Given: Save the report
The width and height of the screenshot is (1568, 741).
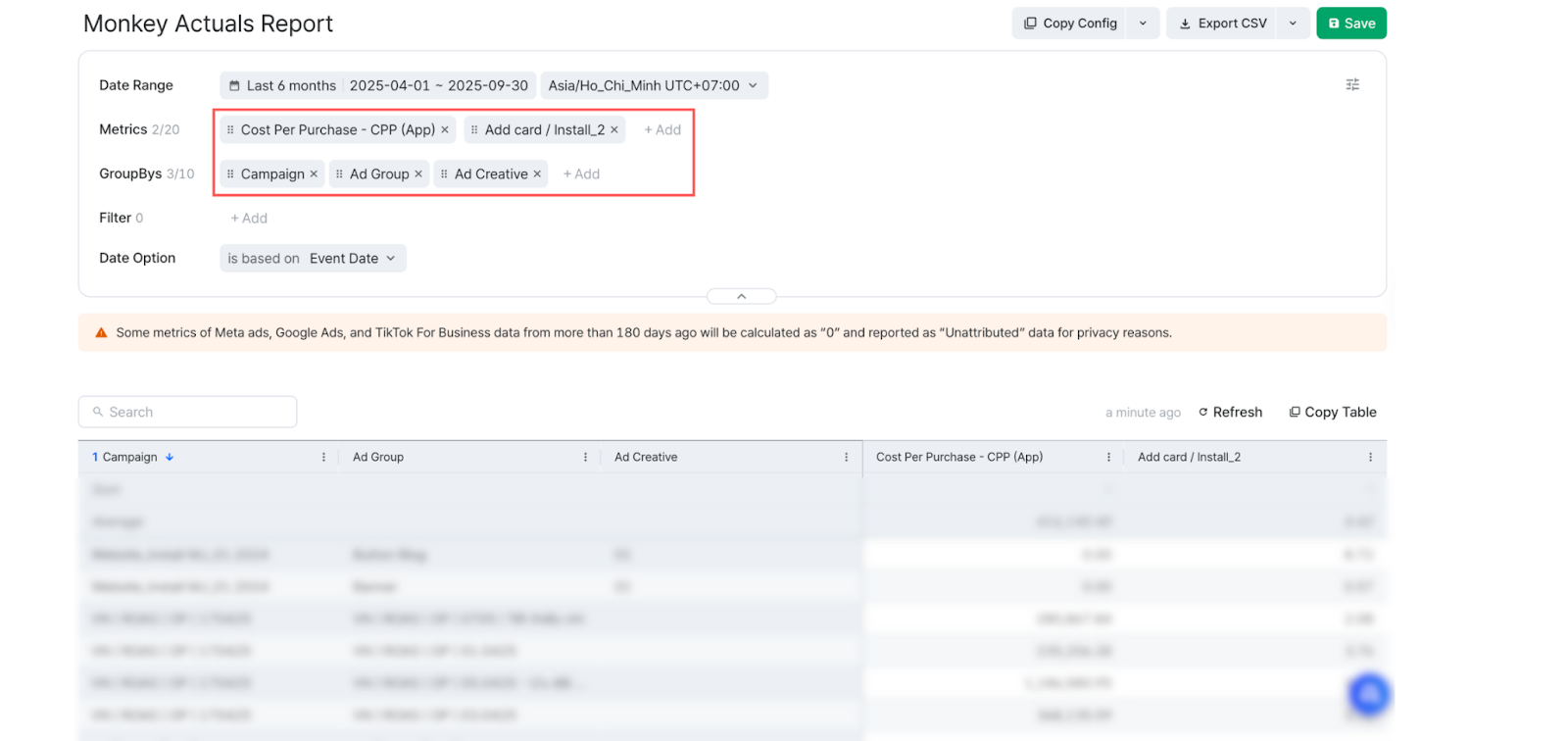Looking at the screenshot, I should click(x=1350, y=24).
